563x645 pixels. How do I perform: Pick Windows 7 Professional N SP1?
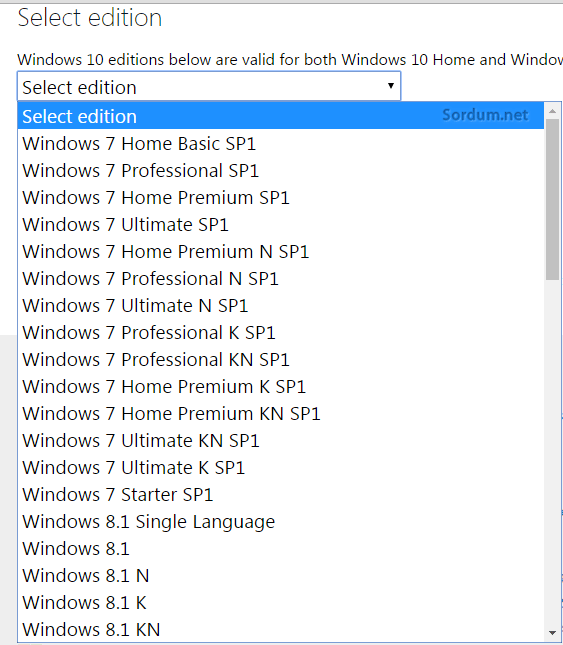click(281, 278)
